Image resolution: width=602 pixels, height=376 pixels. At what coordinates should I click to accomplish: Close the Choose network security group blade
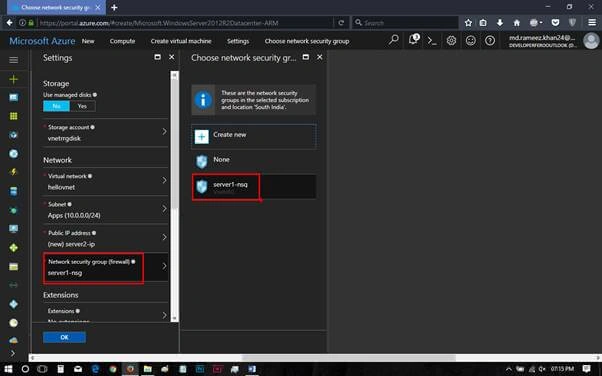pos(319,57)
